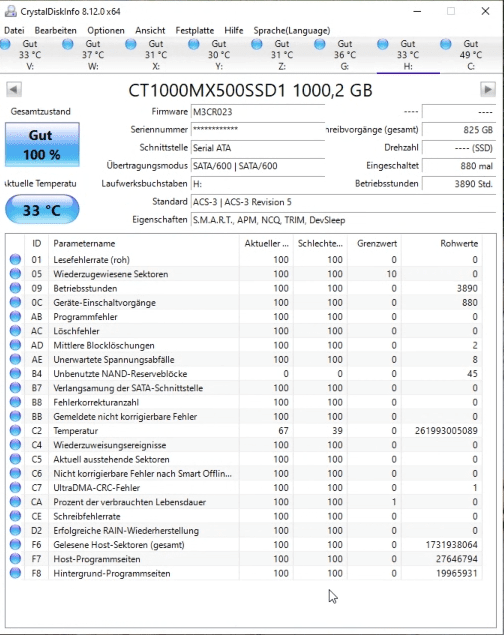Screen dimensions: 504x635
Task: Open the Bearbeiten menu
Action: coord(55,30)
